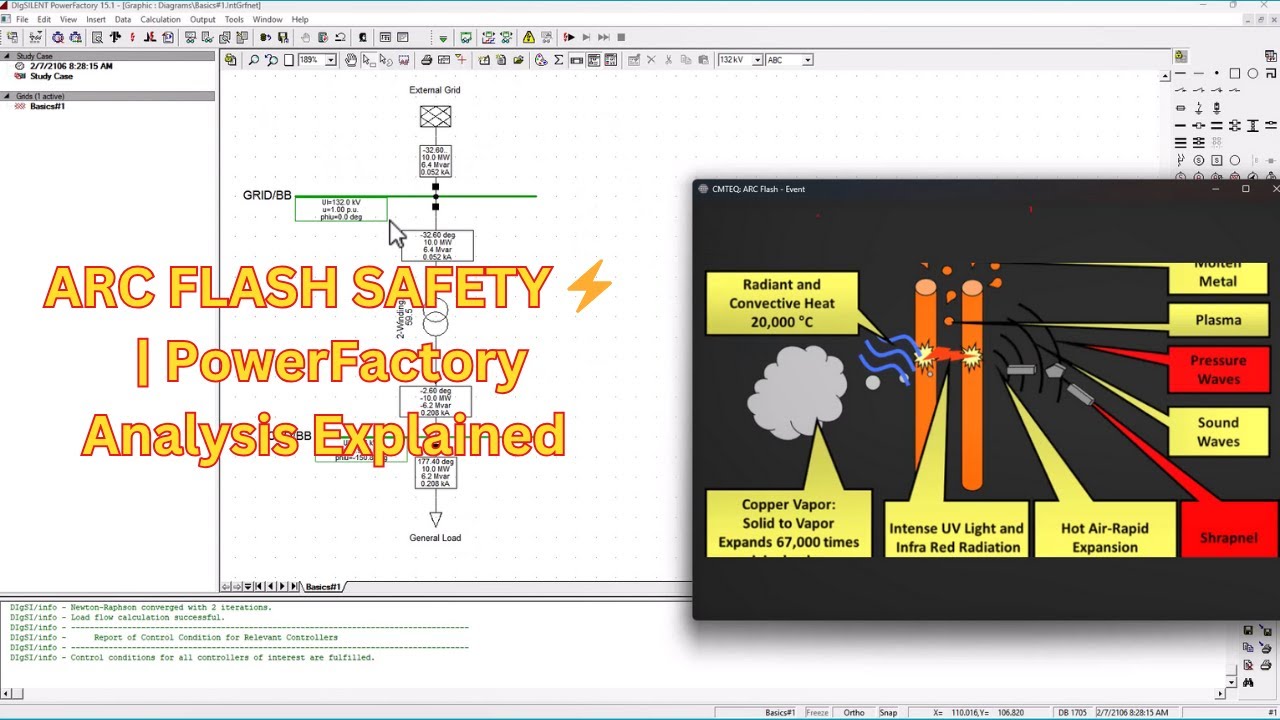The width and height of the screenshot is (1280, 720).
Task: Click 'Newton-Raphson converged with 2 iterations' message
Action: [x=141, y=607]
